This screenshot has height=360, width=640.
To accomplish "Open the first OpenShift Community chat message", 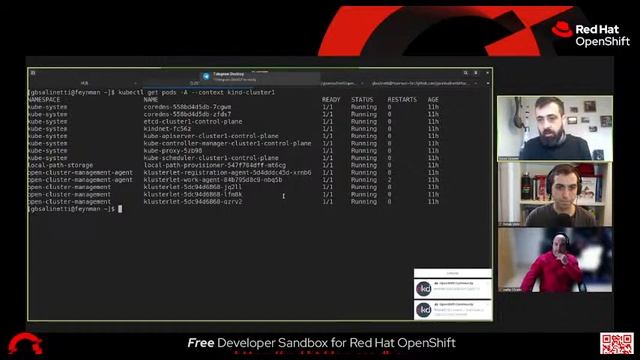I will (453, 288).
